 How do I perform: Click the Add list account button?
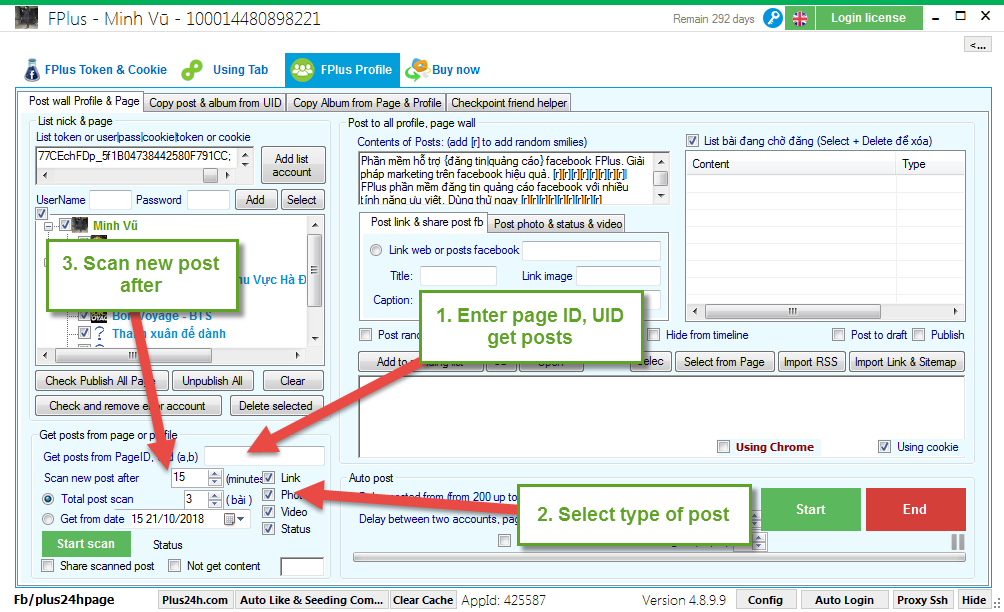click(x=293, y=165)
